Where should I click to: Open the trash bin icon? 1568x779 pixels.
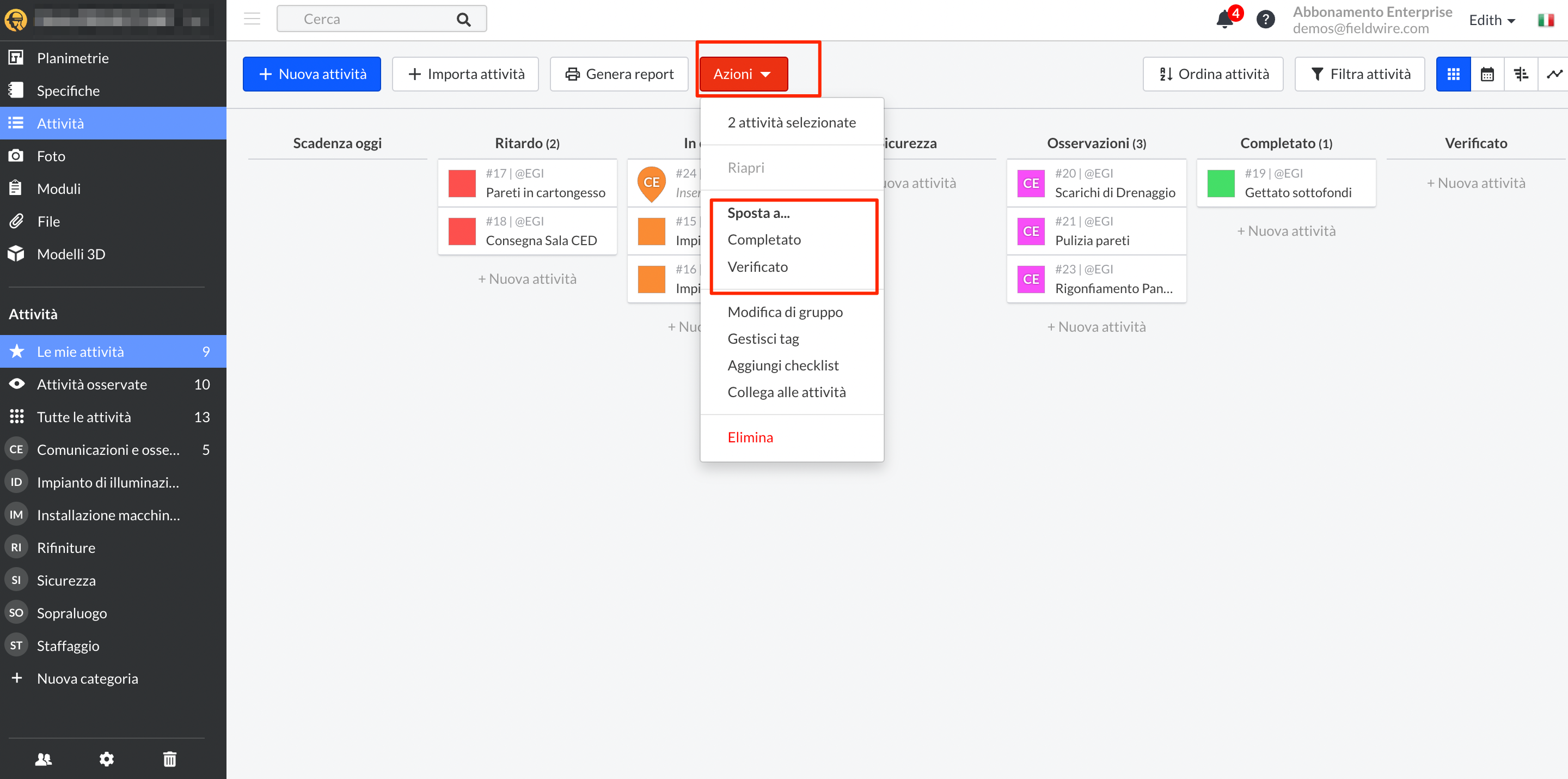pos(170,759)
